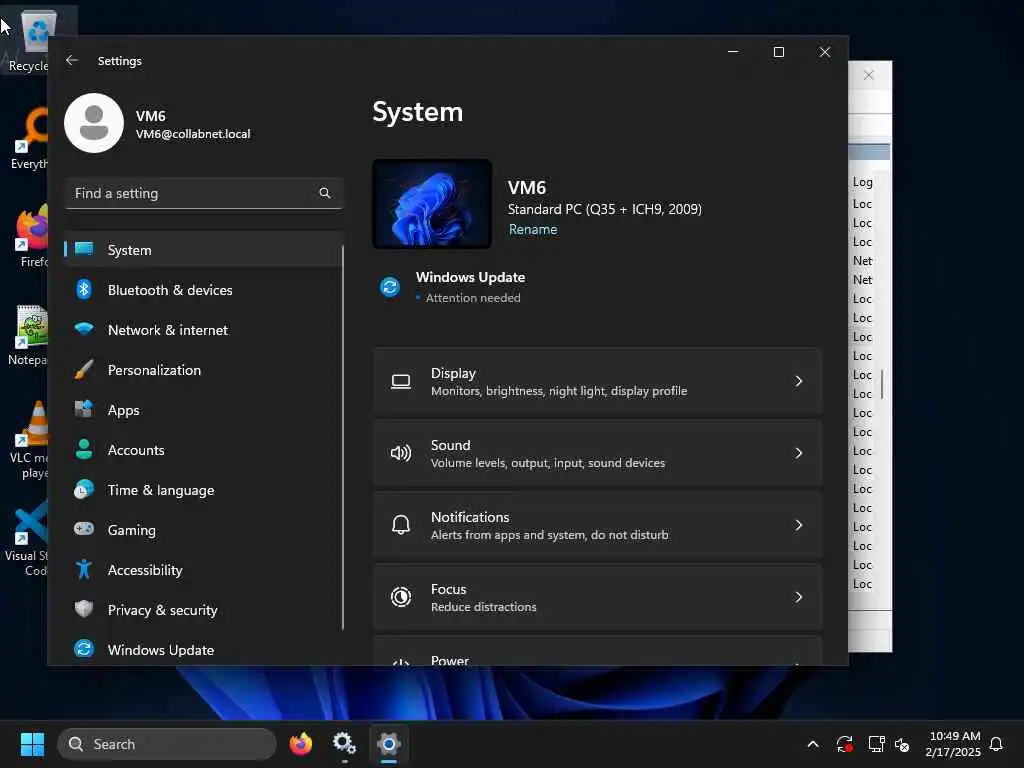Click the VM6 user avatar picture
Viewport: 1024px width, 768px height.
click(x=94, y=123)
